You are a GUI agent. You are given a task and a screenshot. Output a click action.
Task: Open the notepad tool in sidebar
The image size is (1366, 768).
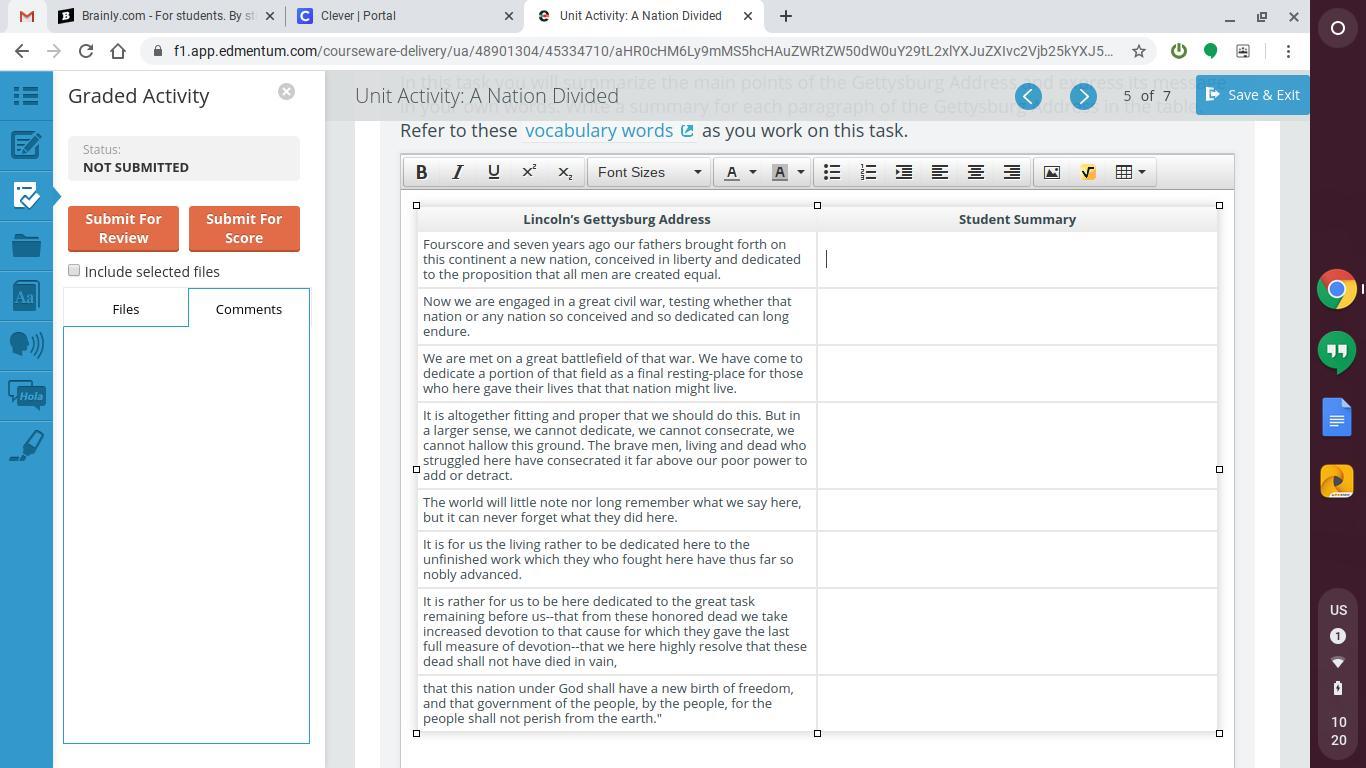point(26,146)
